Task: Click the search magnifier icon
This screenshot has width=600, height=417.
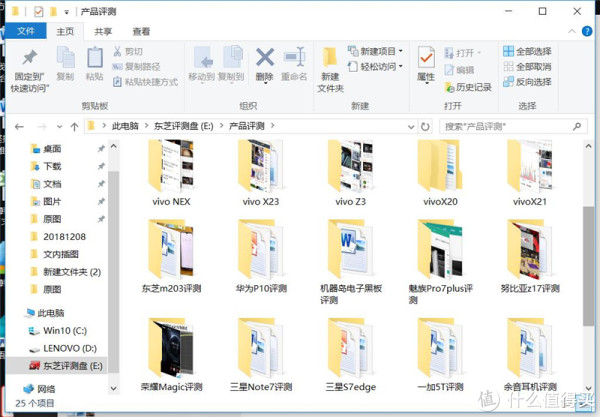Action: (x=577, y=126)
